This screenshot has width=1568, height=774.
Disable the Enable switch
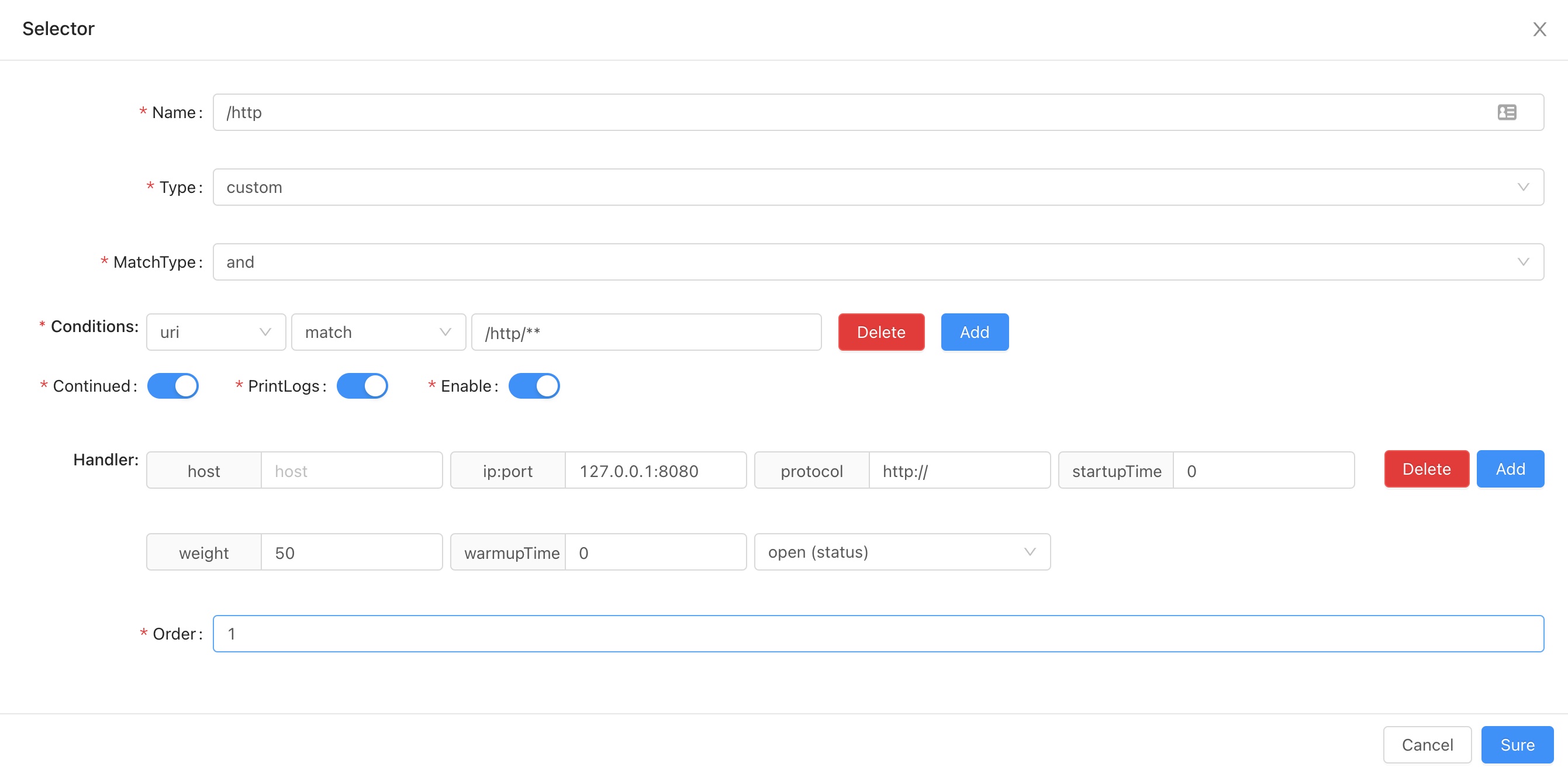534,386
